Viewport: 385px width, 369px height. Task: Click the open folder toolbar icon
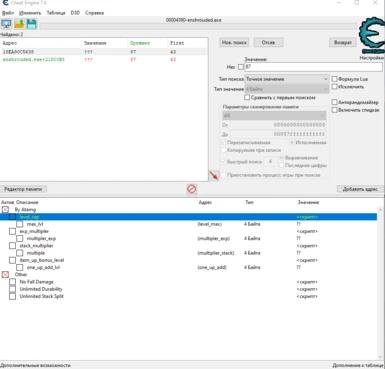[19, 24]
